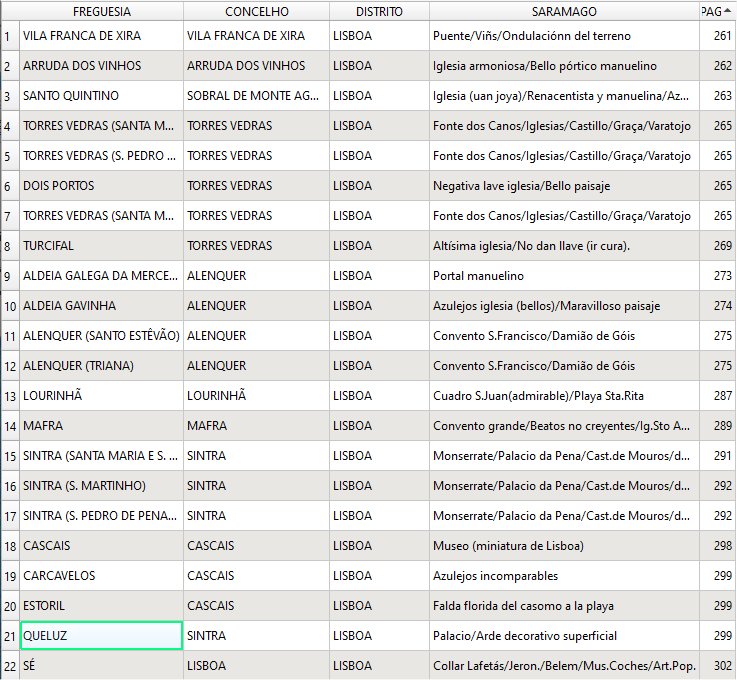Select the SOBRAL DE MONTE AG... concelho cell
Screen dimensions: 737x680
point(256,96)
